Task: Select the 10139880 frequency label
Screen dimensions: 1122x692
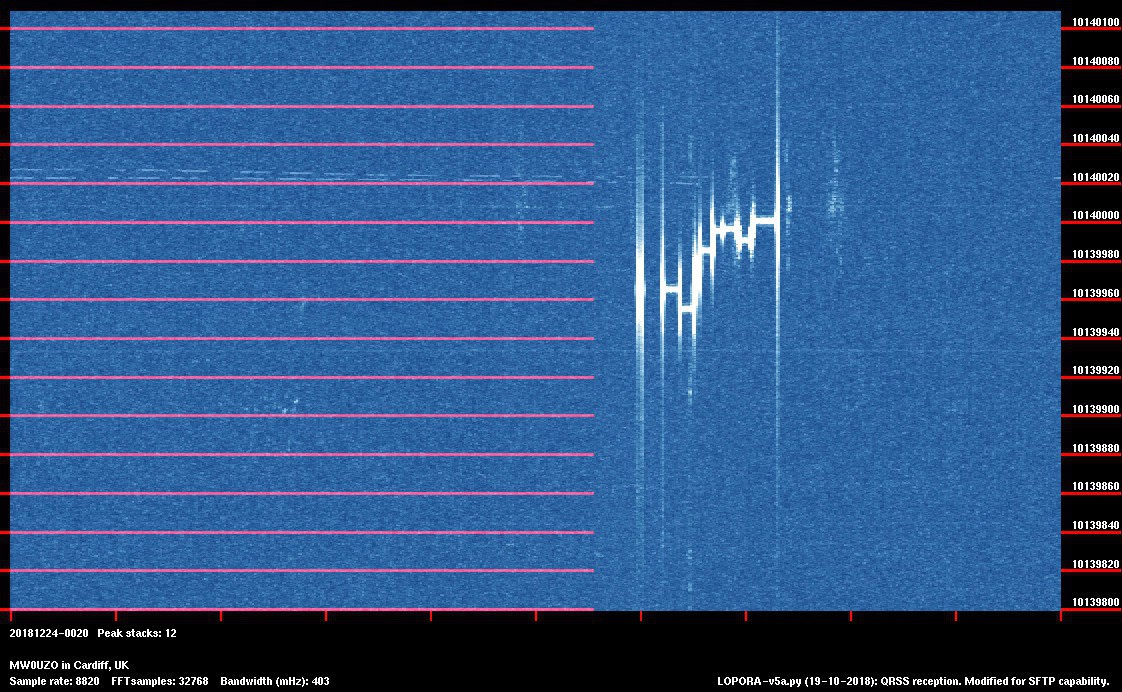Action: pos(1095,448)
